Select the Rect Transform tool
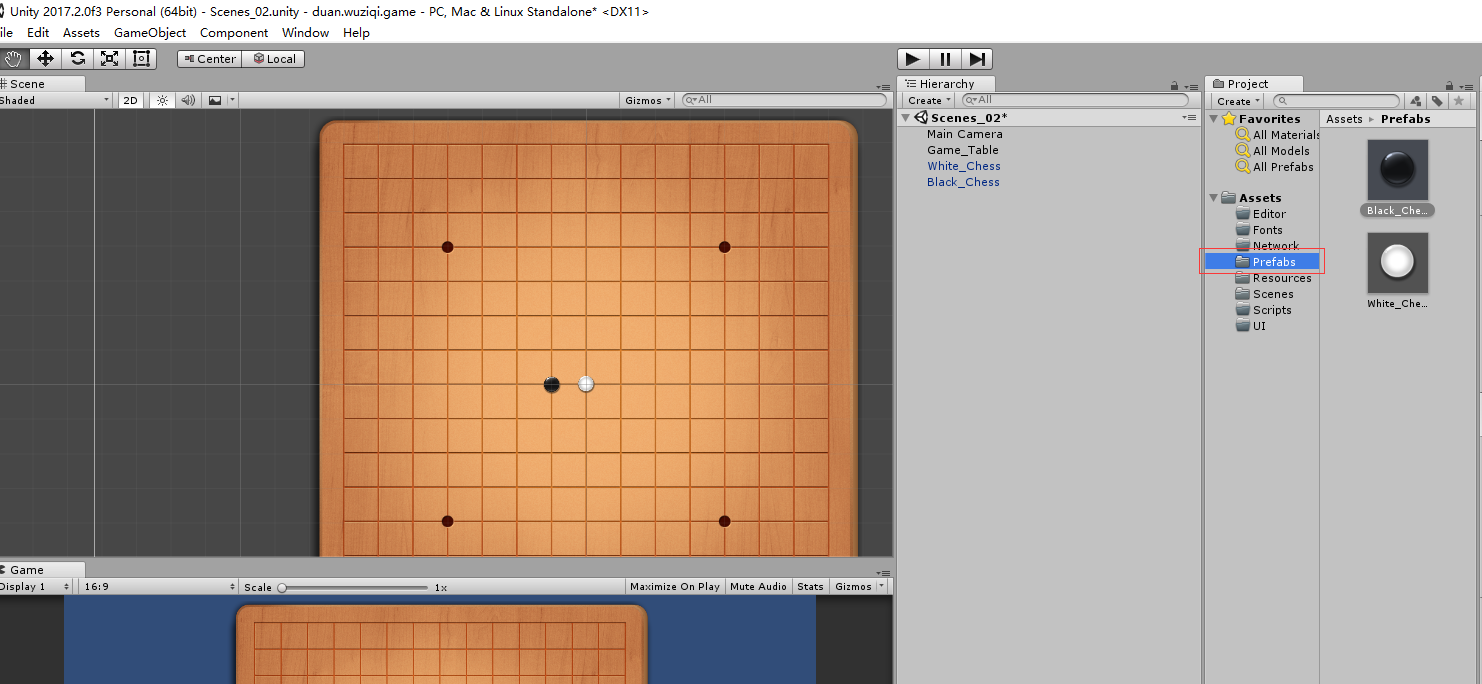 pos(141,58)
